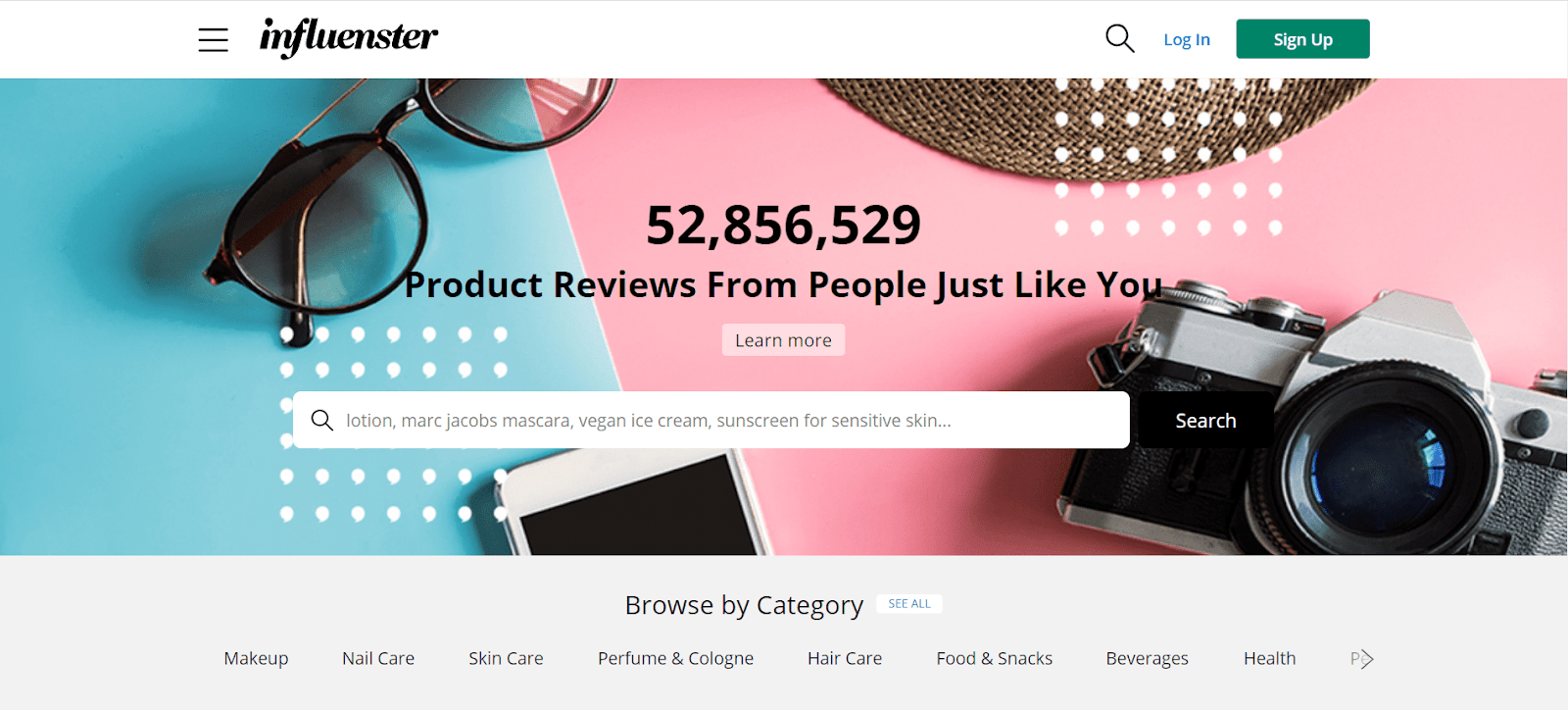
Task: Focus the product search input field
Action: point(711,421)
